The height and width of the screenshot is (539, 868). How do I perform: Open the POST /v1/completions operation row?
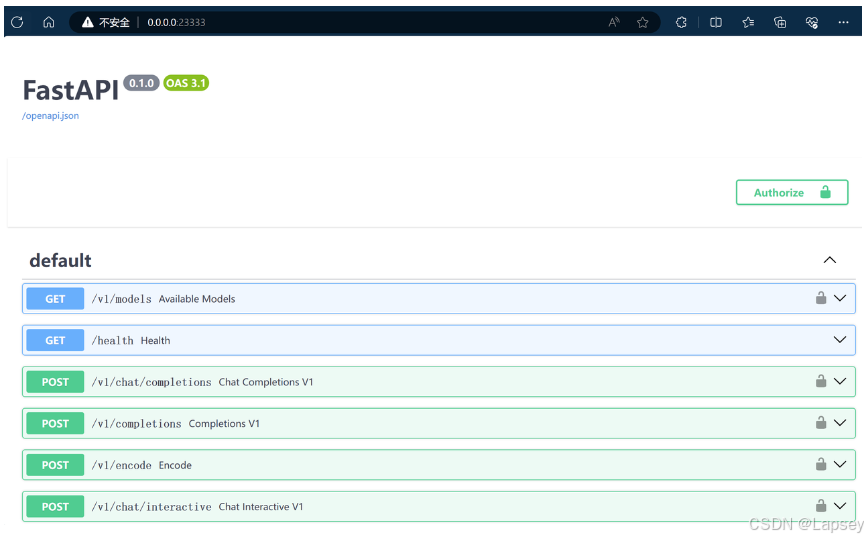pos(400,423)
